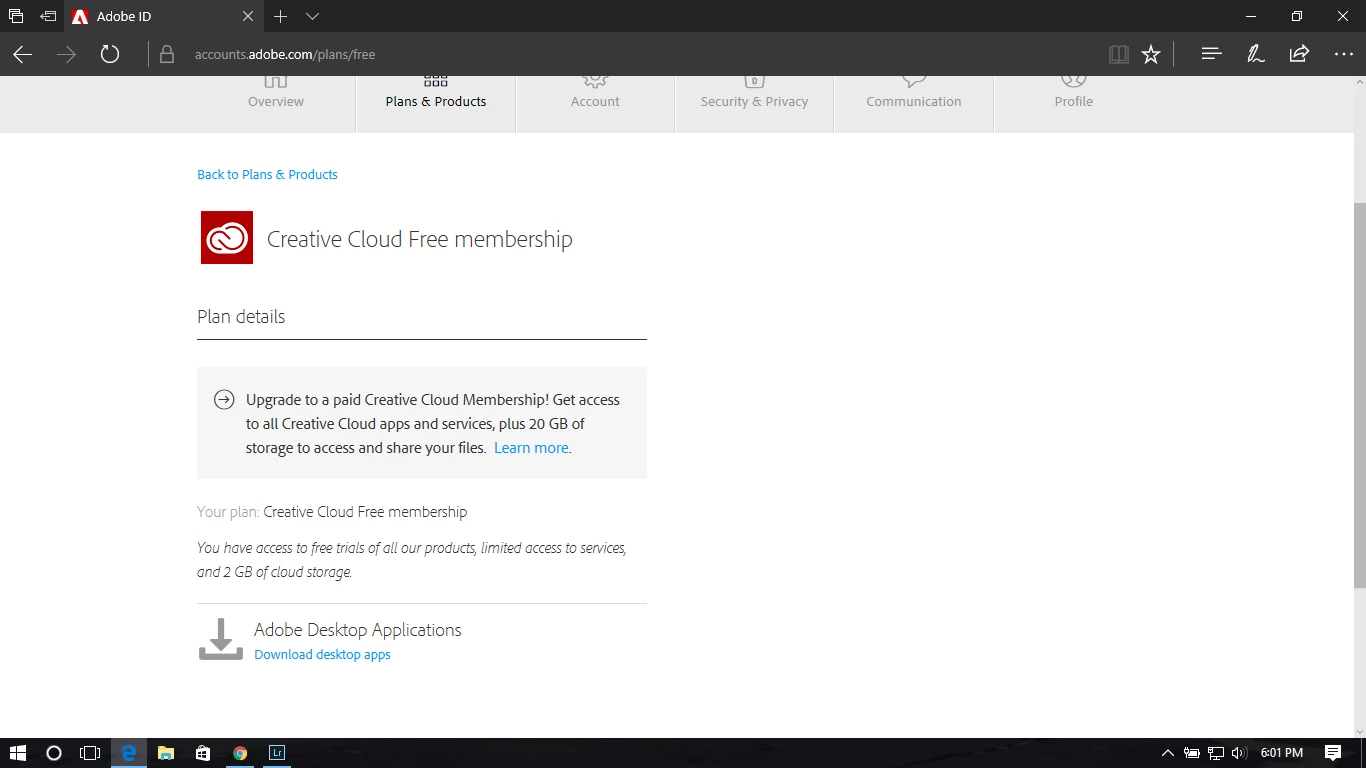Click the network tray icon
Image resolution: width=1366 pixels, height=768 pixels.
click(1216, 753)
